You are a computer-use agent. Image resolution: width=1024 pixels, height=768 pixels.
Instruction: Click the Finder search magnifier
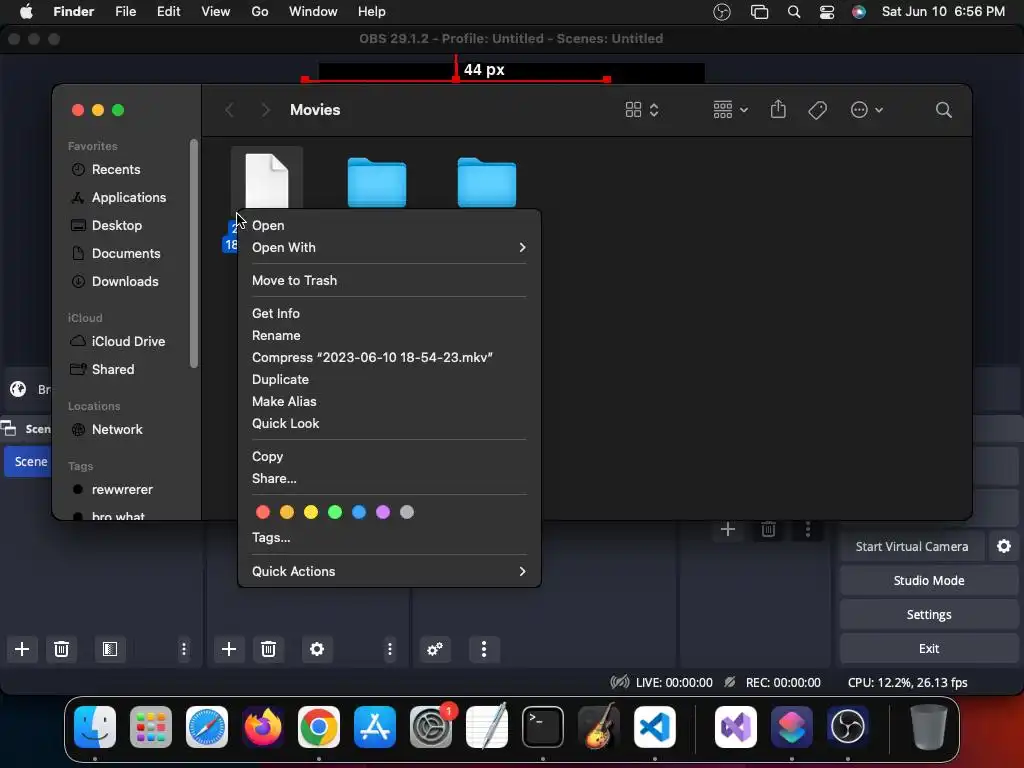tap(944, 110)
